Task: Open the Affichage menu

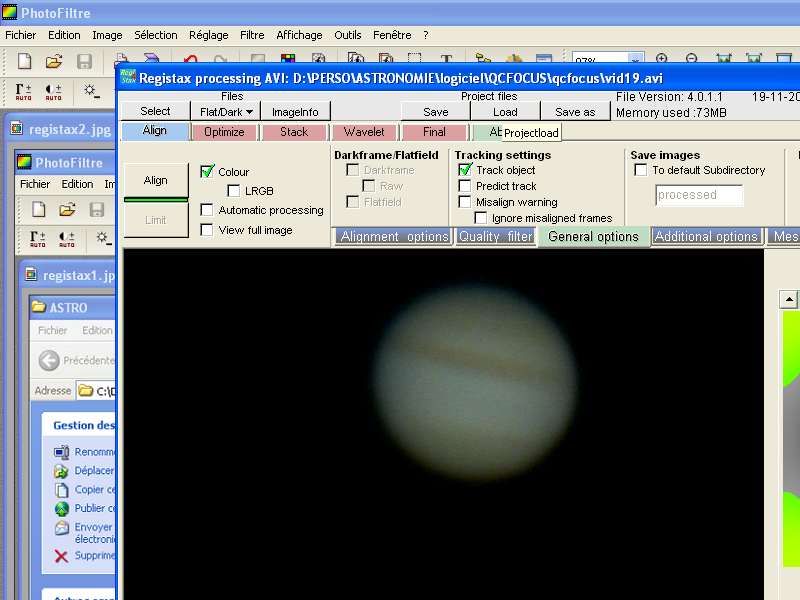Action: pyautogui.click(x=299, y=35)
